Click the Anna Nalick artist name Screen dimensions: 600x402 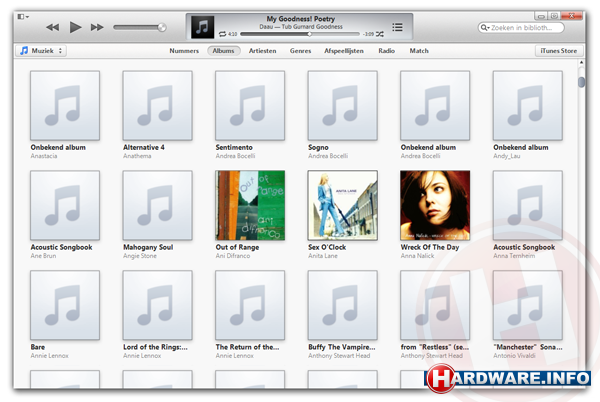click(x=417, y=256)
